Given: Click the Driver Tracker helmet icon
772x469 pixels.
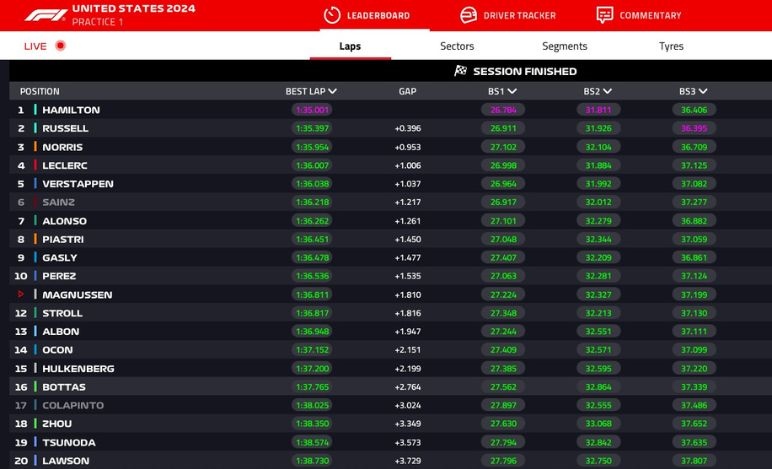Looking at the screenshot, I should click(467, 15).
